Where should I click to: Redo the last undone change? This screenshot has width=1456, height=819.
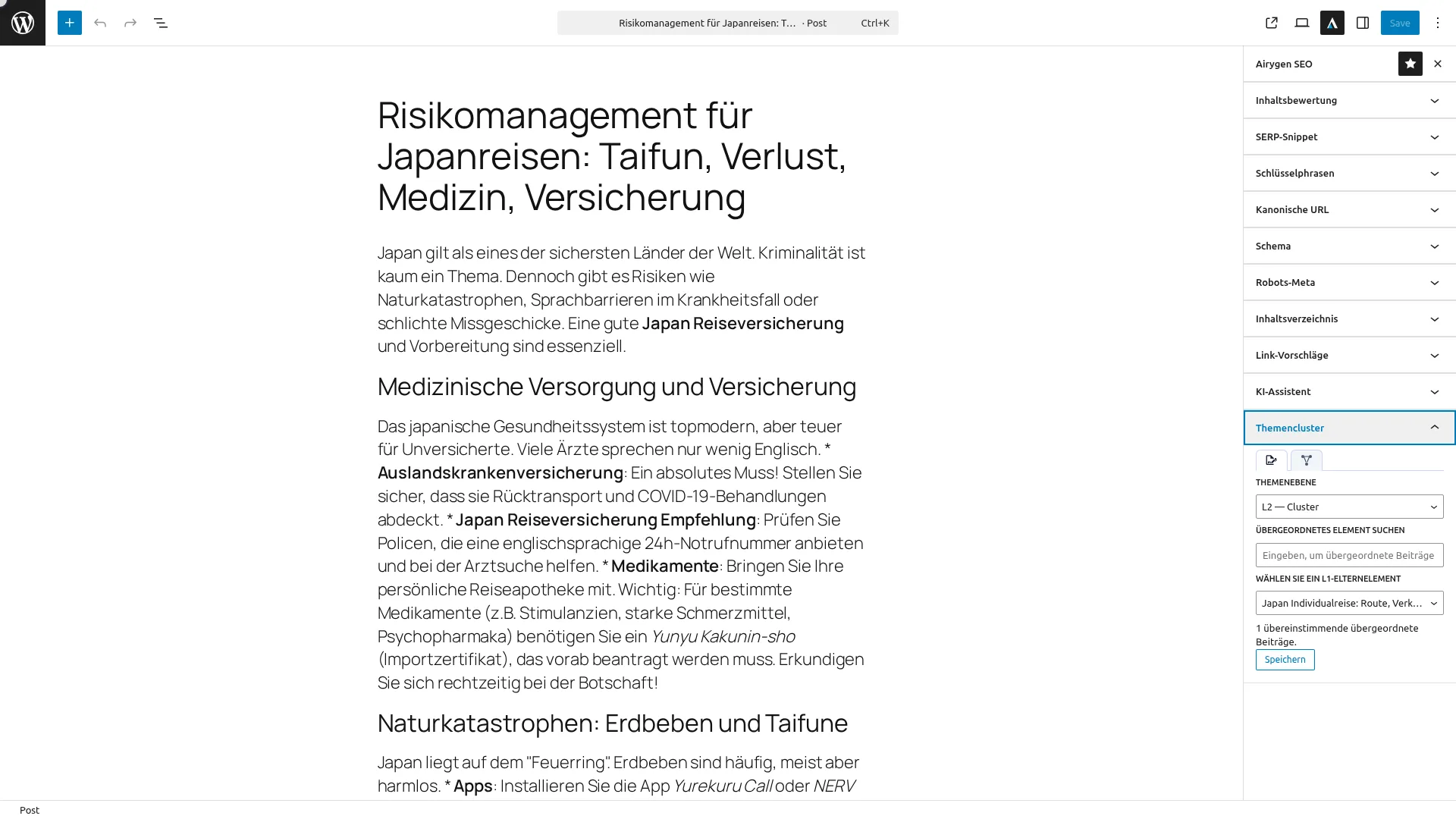tap(130, 23)
